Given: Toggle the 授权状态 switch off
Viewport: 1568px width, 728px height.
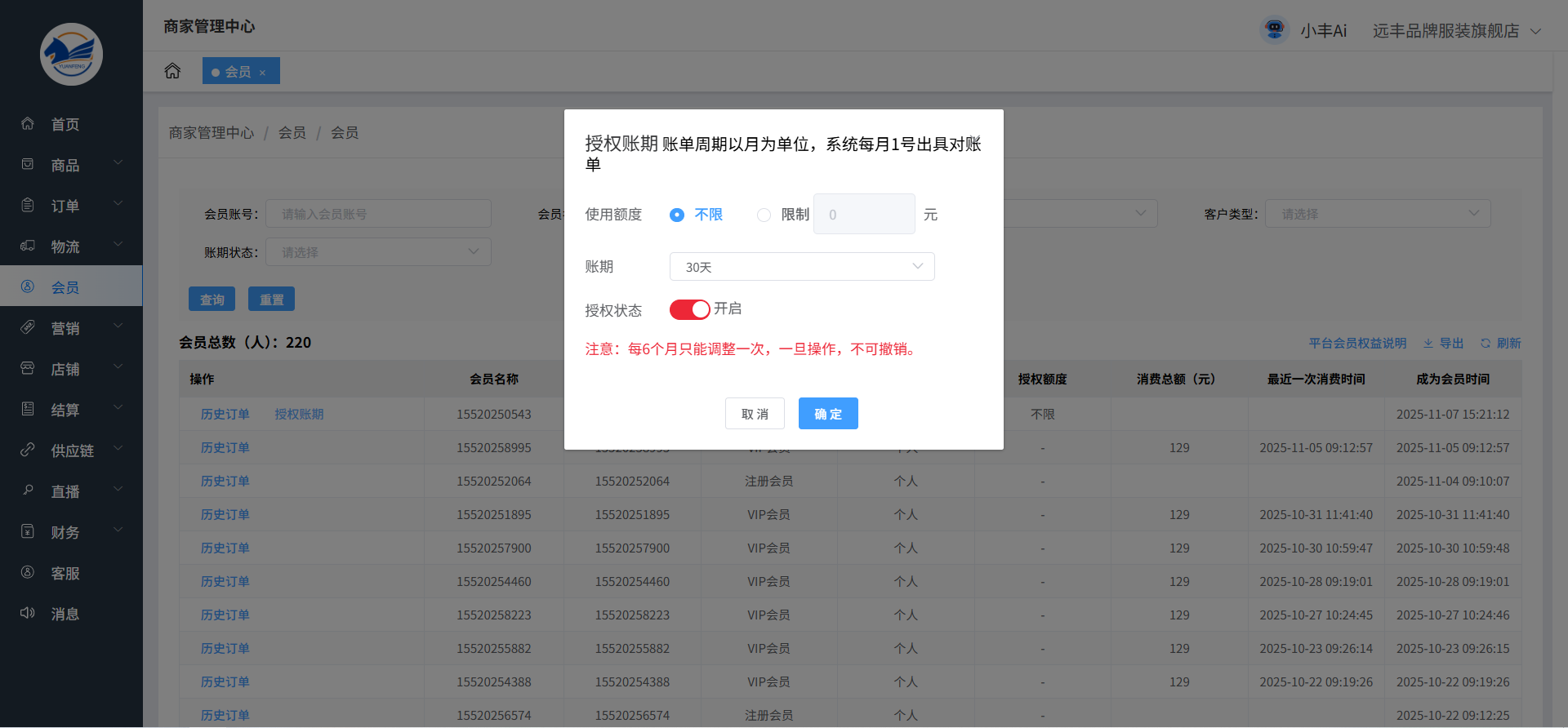Looking at the screenshot, I should tap(689, 310).
